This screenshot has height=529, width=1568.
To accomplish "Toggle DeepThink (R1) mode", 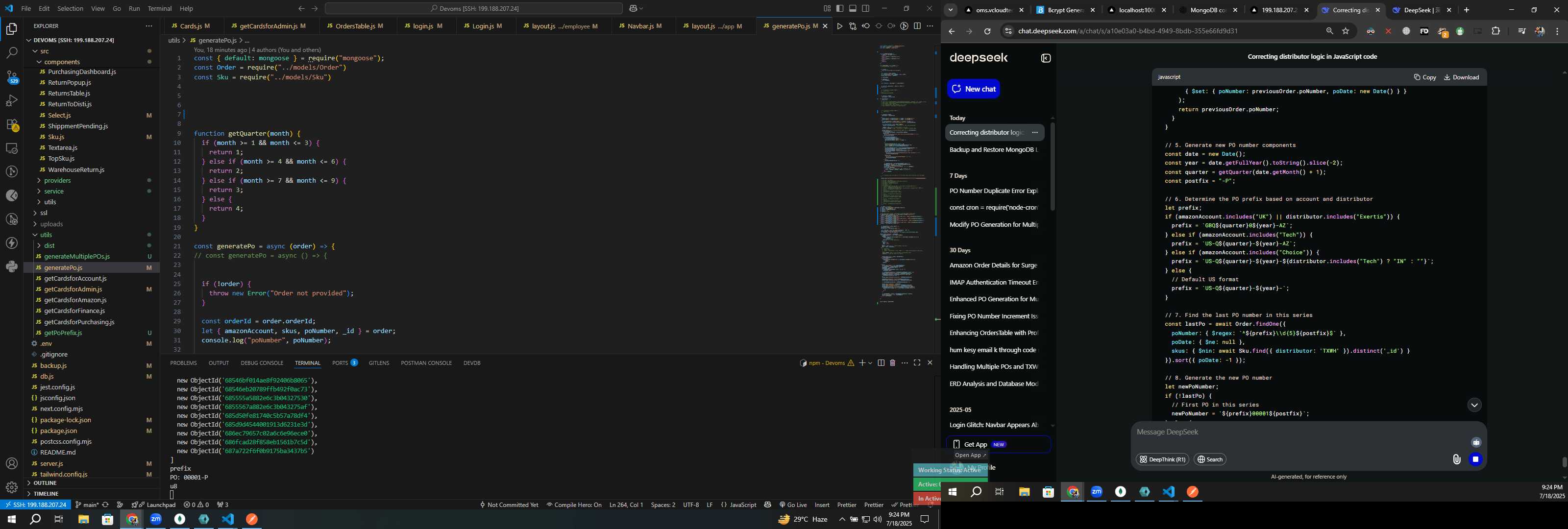I will coord(1162,459).
